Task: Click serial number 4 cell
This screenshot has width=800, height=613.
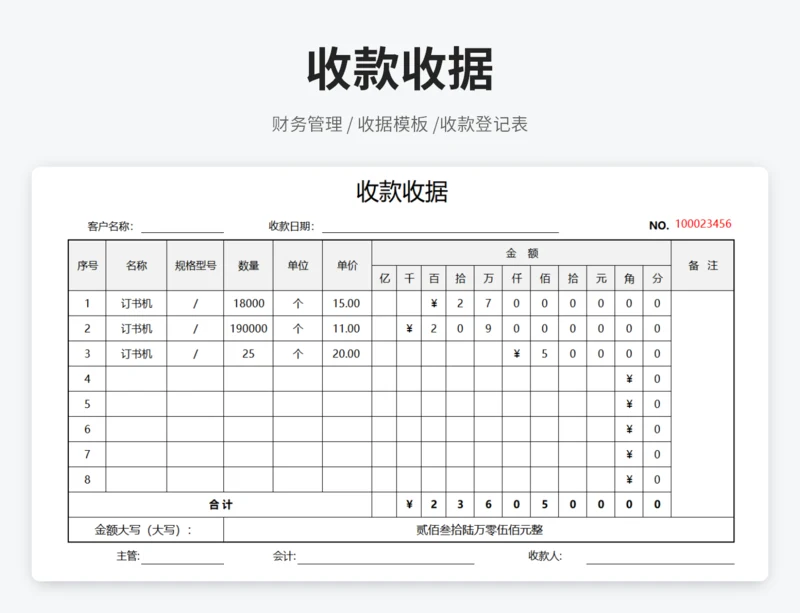Action: pos(87,379)
